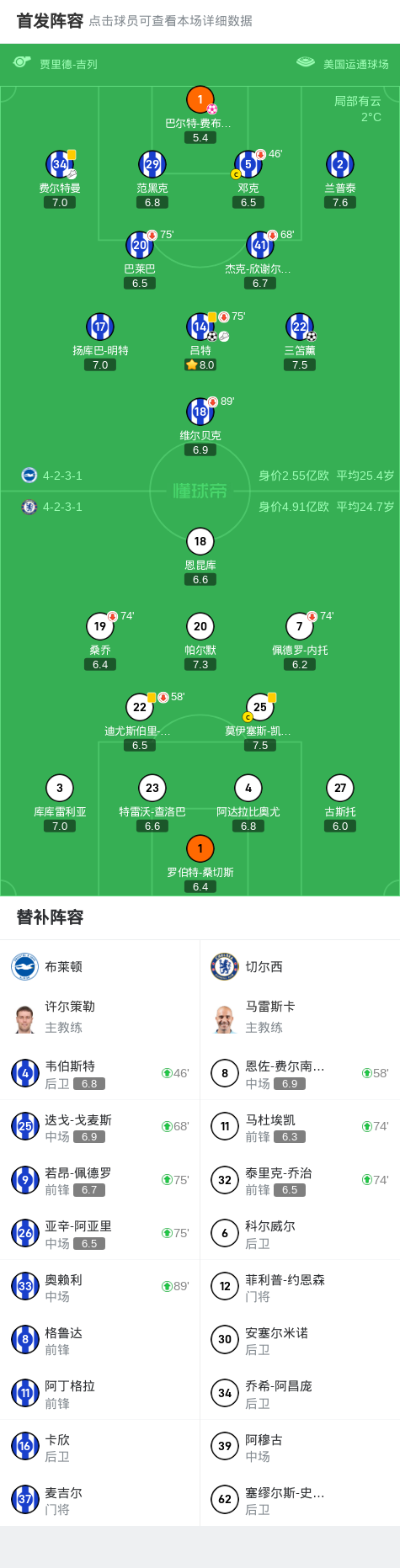The height and width of the screenshot is (1568, 400).
Task: Open substitute 韦伯斯特's row
Action: tap(100, 1074)
